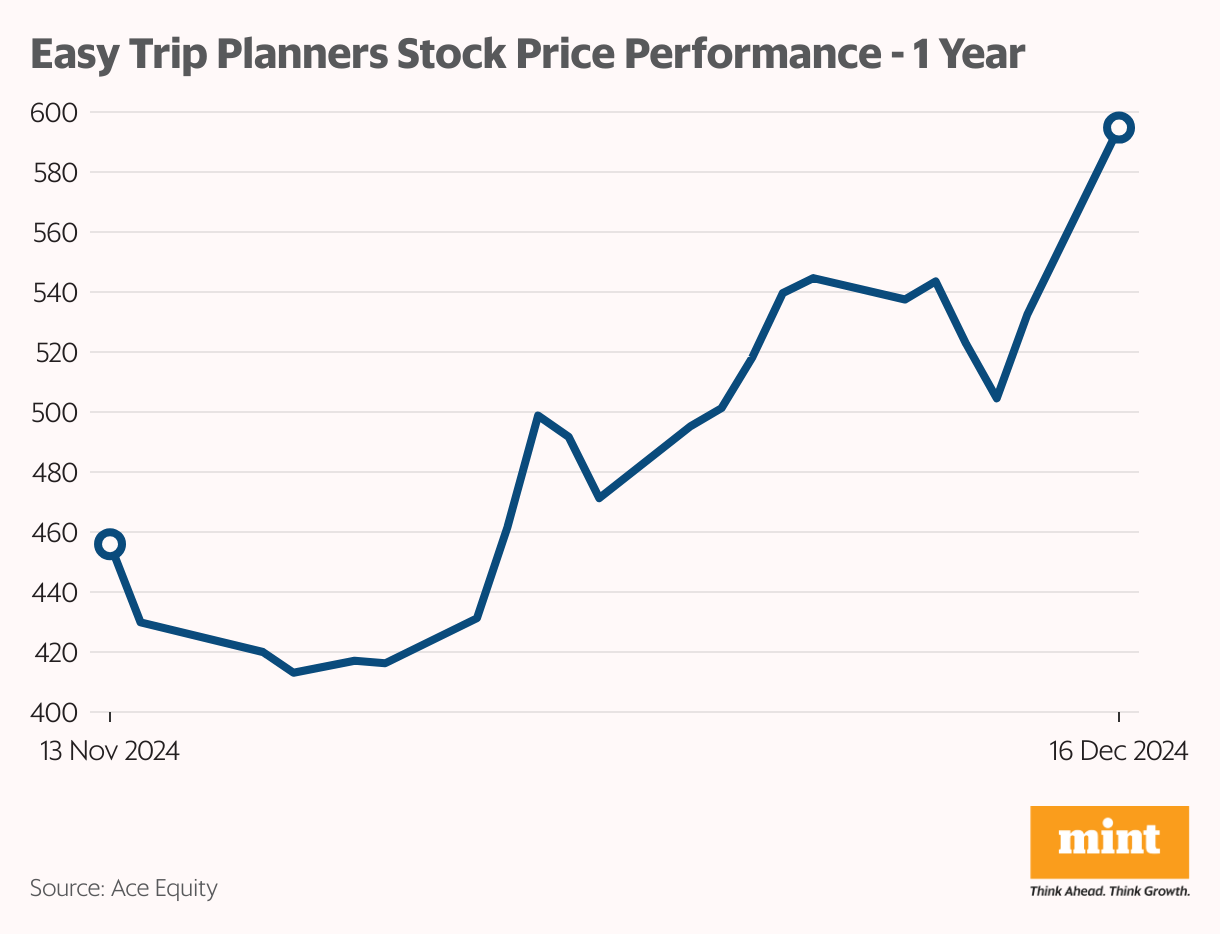Click the 600 y-axis label
1220x934 pixels.
[55, 112]
